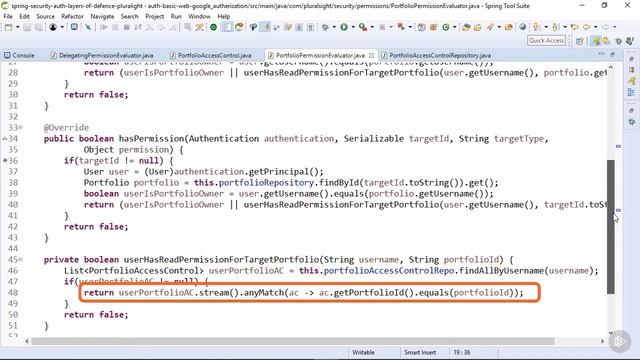Click the Debug bug toolbar icon

[325, 27]
